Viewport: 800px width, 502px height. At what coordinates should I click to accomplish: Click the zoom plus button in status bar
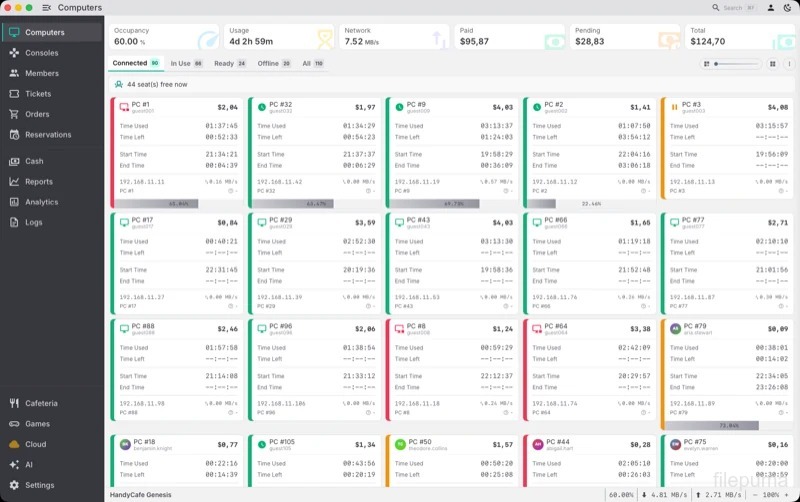point(786,495)
